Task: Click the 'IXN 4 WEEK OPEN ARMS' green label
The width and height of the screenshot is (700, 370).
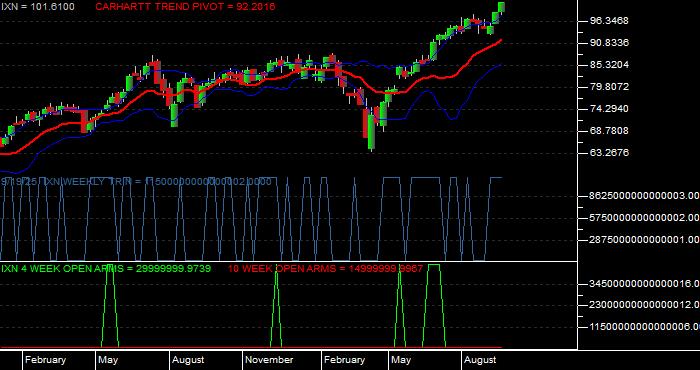Action: [x=106, y=269]
